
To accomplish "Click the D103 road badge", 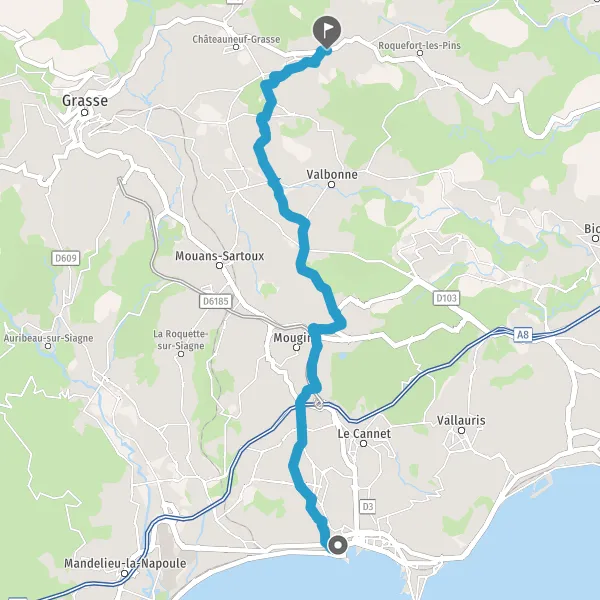I will point(447,298).
